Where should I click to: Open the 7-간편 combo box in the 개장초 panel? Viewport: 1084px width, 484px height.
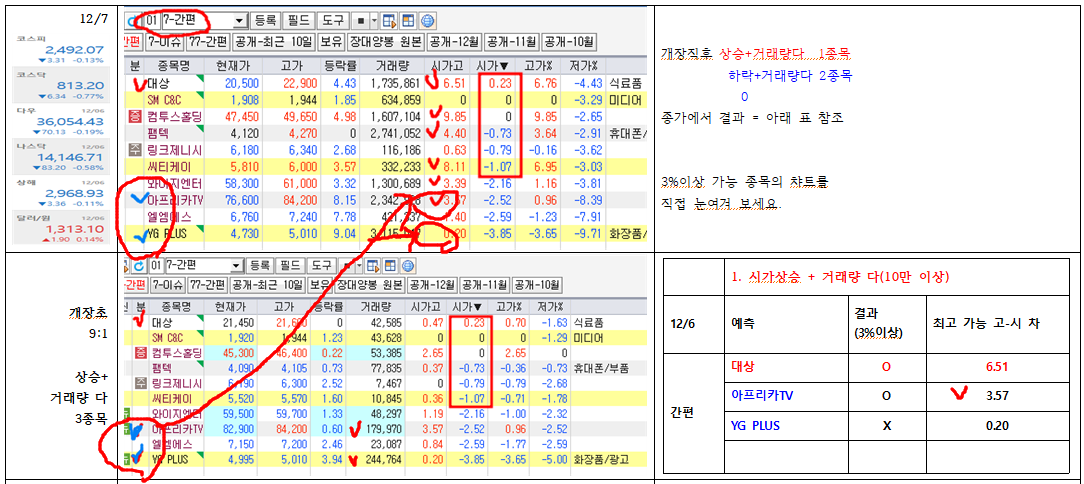point(203,266)
